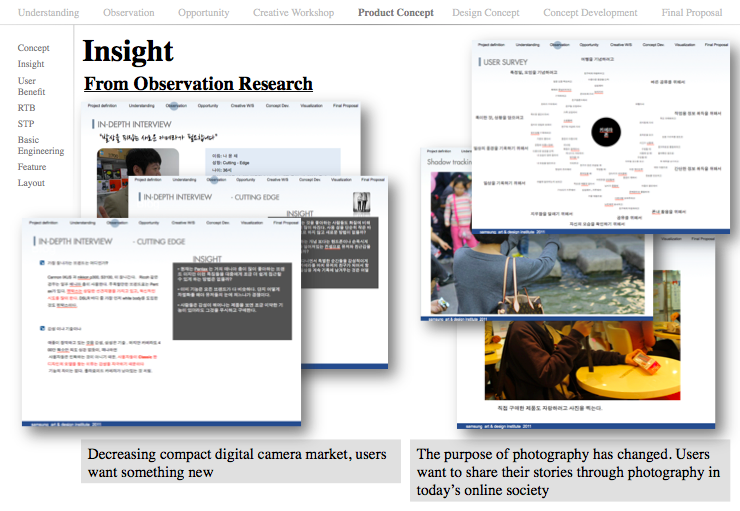
Task: Click caption 'The purpose of photography has changed'
Action: 570,471
